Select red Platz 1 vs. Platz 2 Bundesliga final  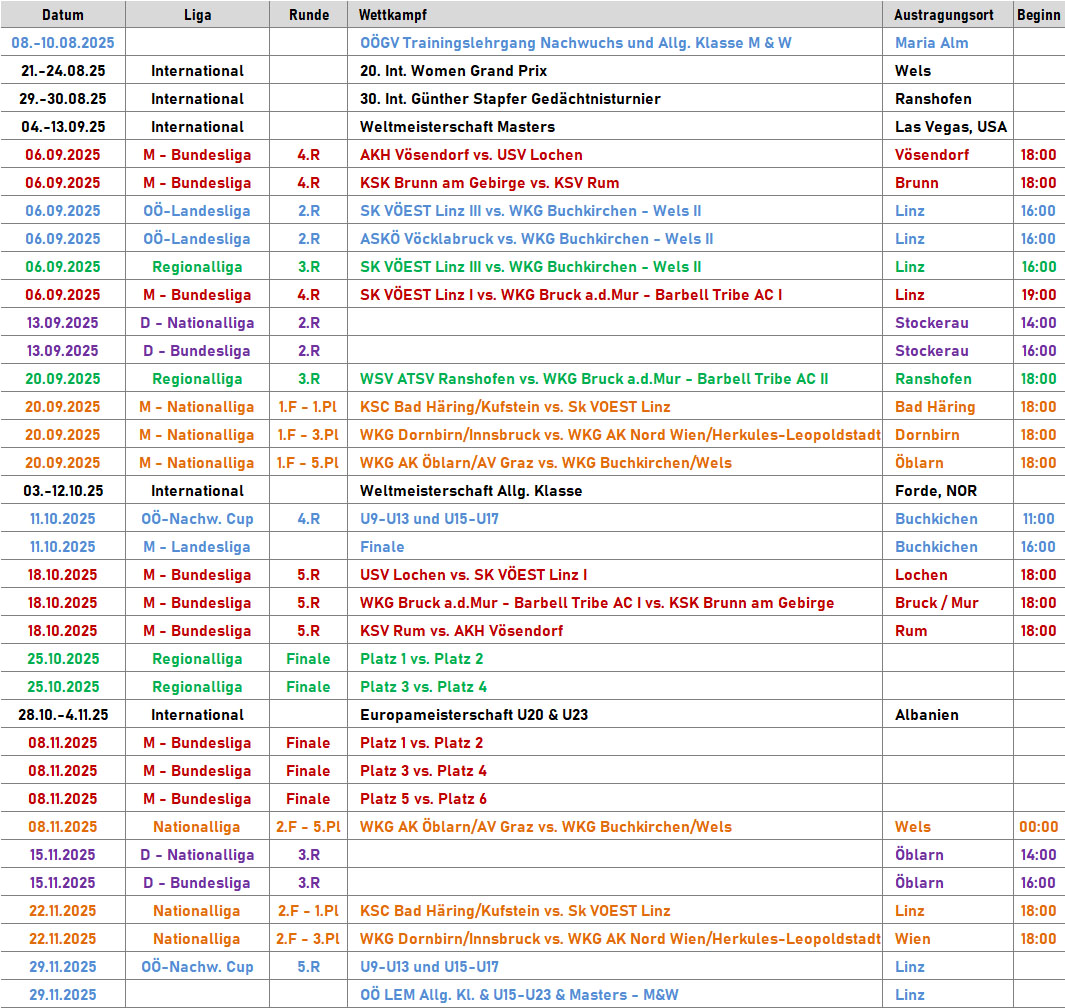[x=421, y=743]
